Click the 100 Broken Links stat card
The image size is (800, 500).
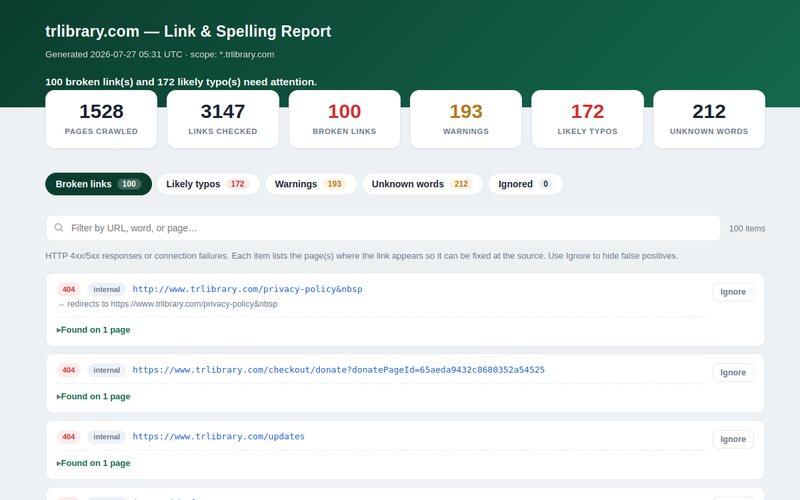point(344,119)
